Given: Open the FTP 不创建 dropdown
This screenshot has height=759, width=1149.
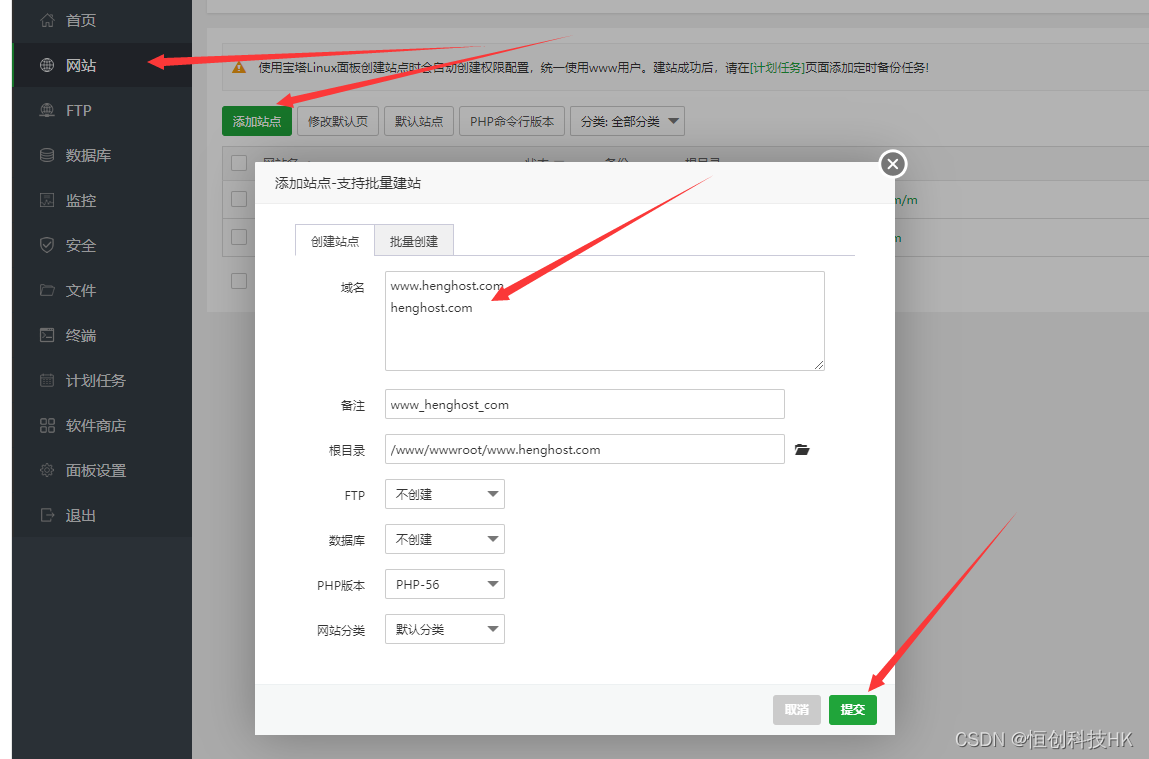Looking at the screenshot, I should pos(444,494).
